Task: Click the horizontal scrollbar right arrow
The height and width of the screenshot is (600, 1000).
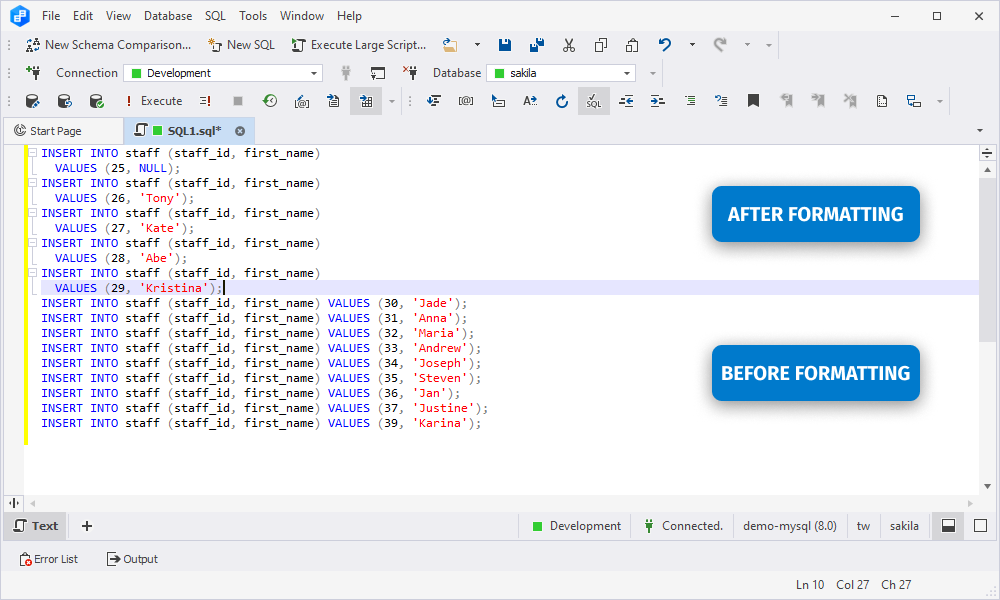Action: click(x=971, y=503)
